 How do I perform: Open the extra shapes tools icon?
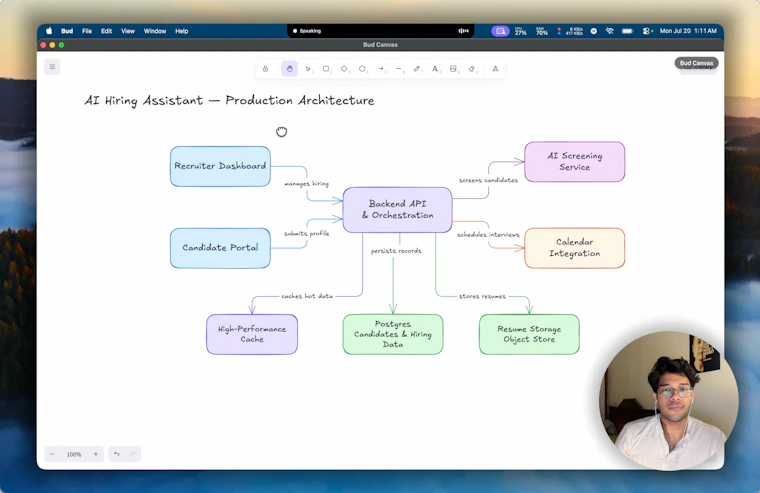click(495, 69)
